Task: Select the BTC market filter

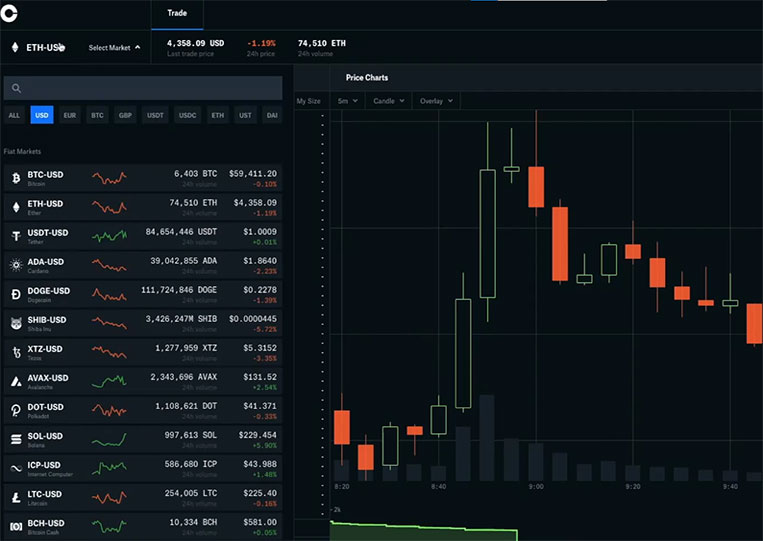Action: tap(97, 115)
